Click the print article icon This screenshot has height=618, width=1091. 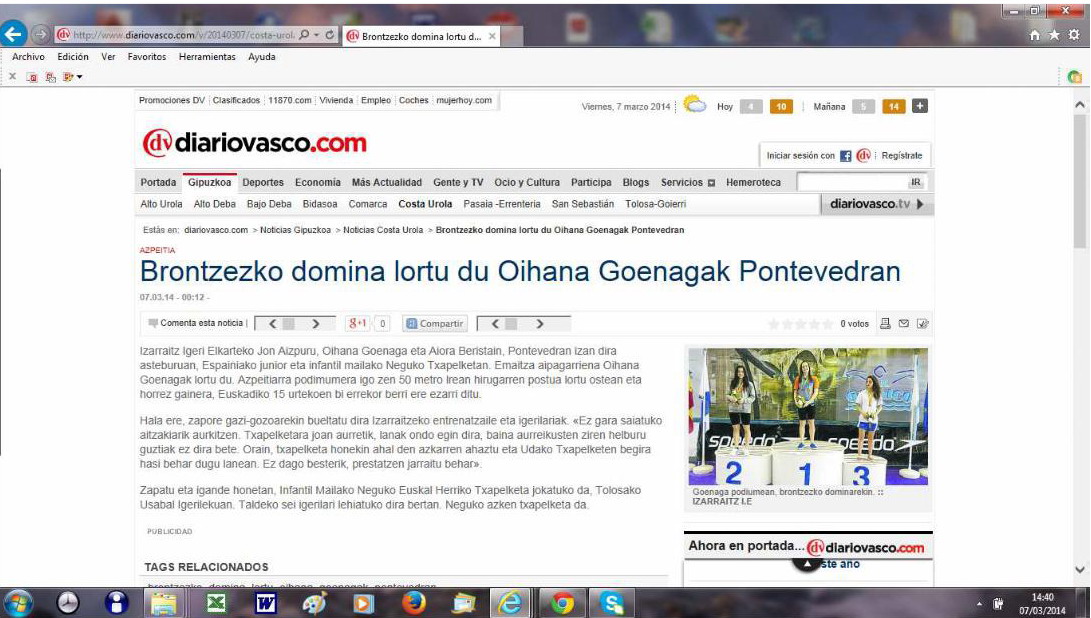tap(884, 324)
